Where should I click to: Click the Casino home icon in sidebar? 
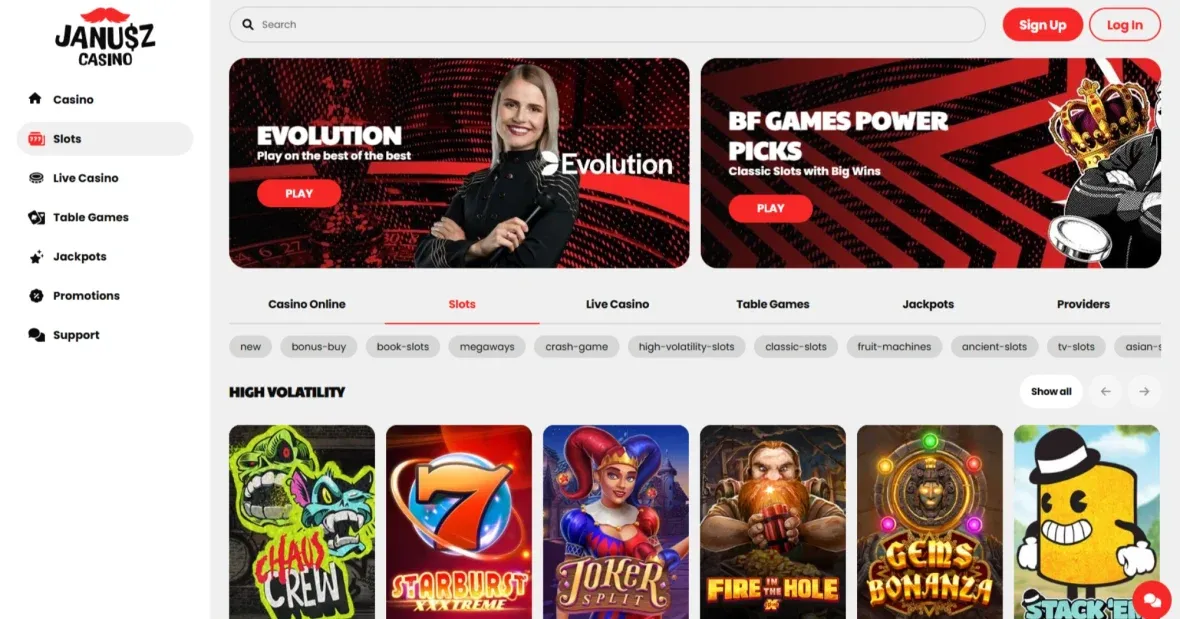coord(35,99)
